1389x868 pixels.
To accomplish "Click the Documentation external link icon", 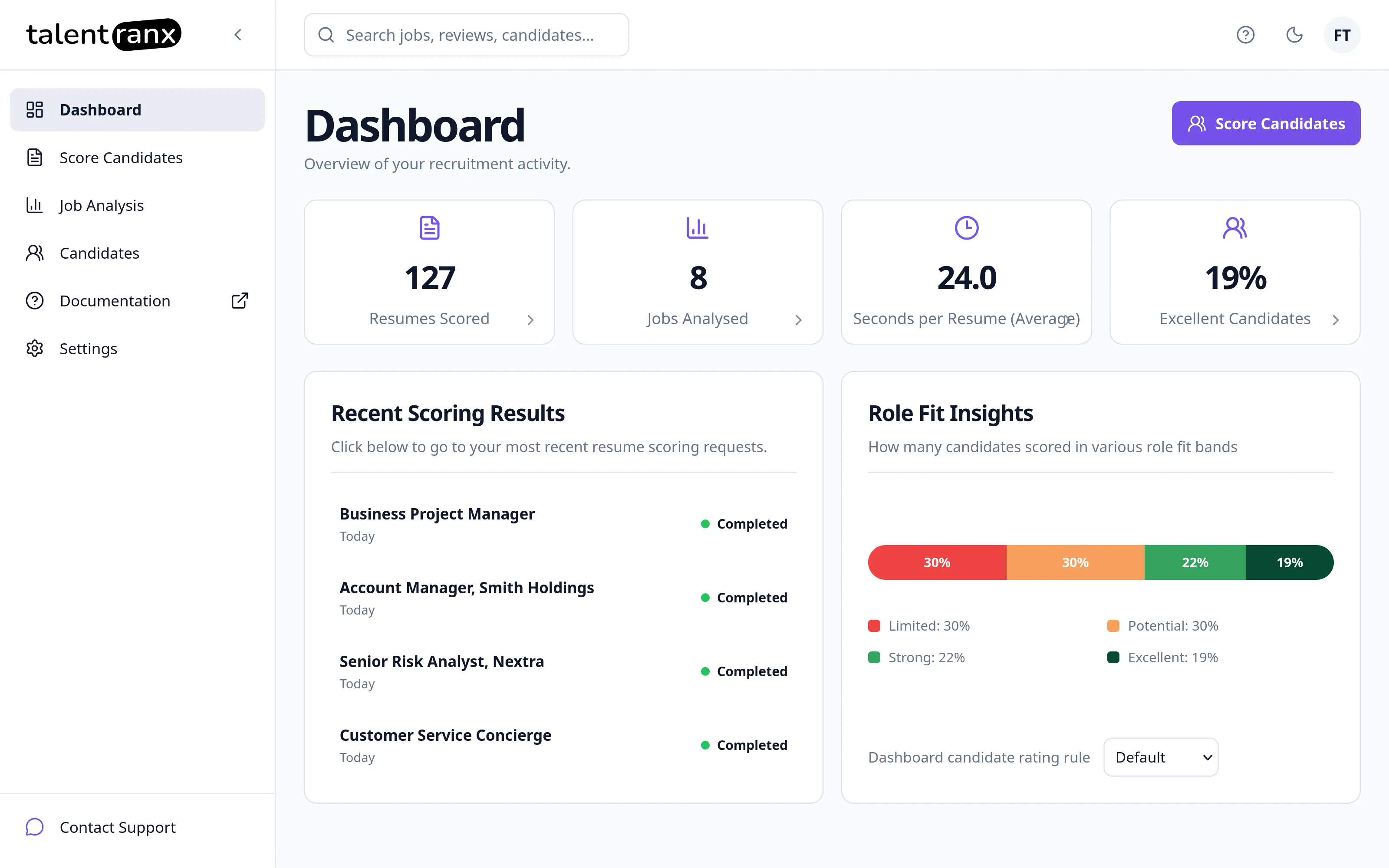I will tap(239, 301).
